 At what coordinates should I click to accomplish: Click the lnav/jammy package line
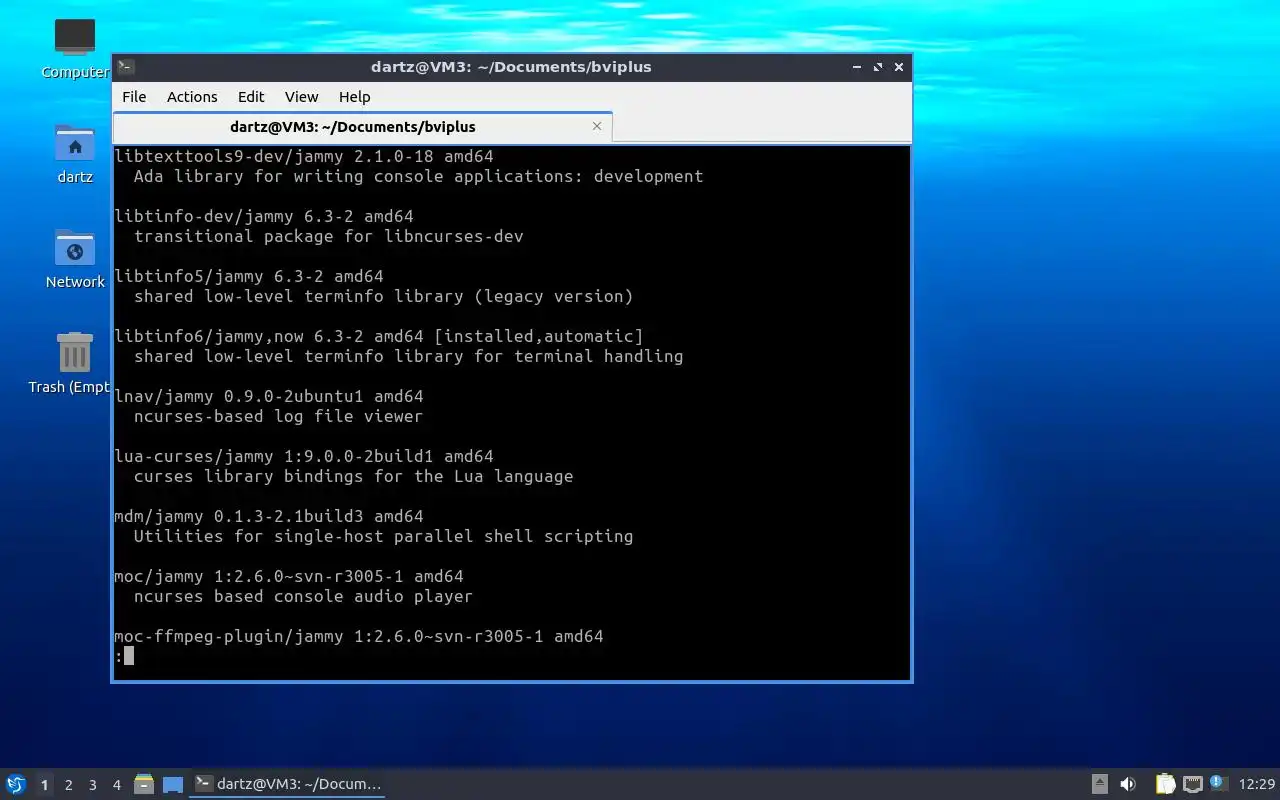point(269,396)
